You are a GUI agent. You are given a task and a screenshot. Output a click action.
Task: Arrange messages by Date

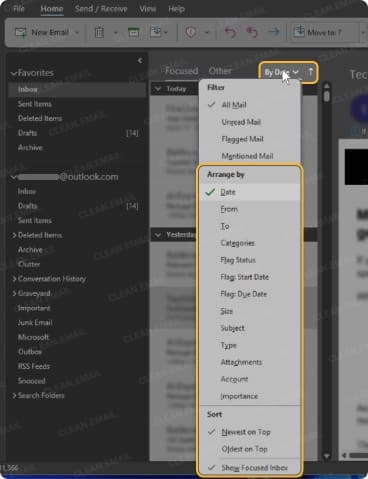click(249, 192)
